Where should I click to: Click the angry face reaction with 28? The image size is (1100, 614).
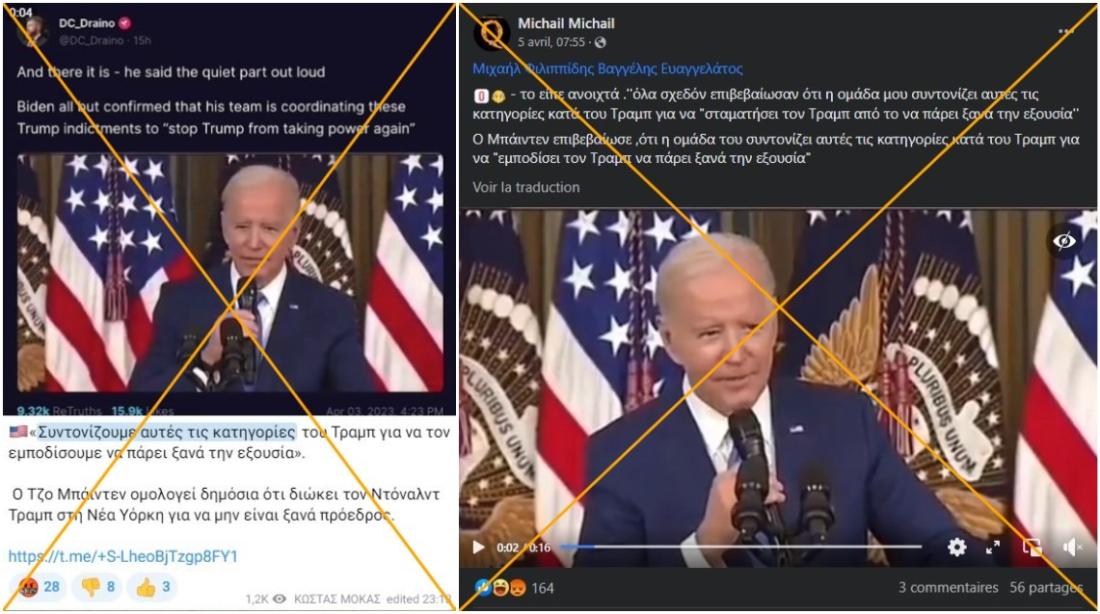click(39, 587)
